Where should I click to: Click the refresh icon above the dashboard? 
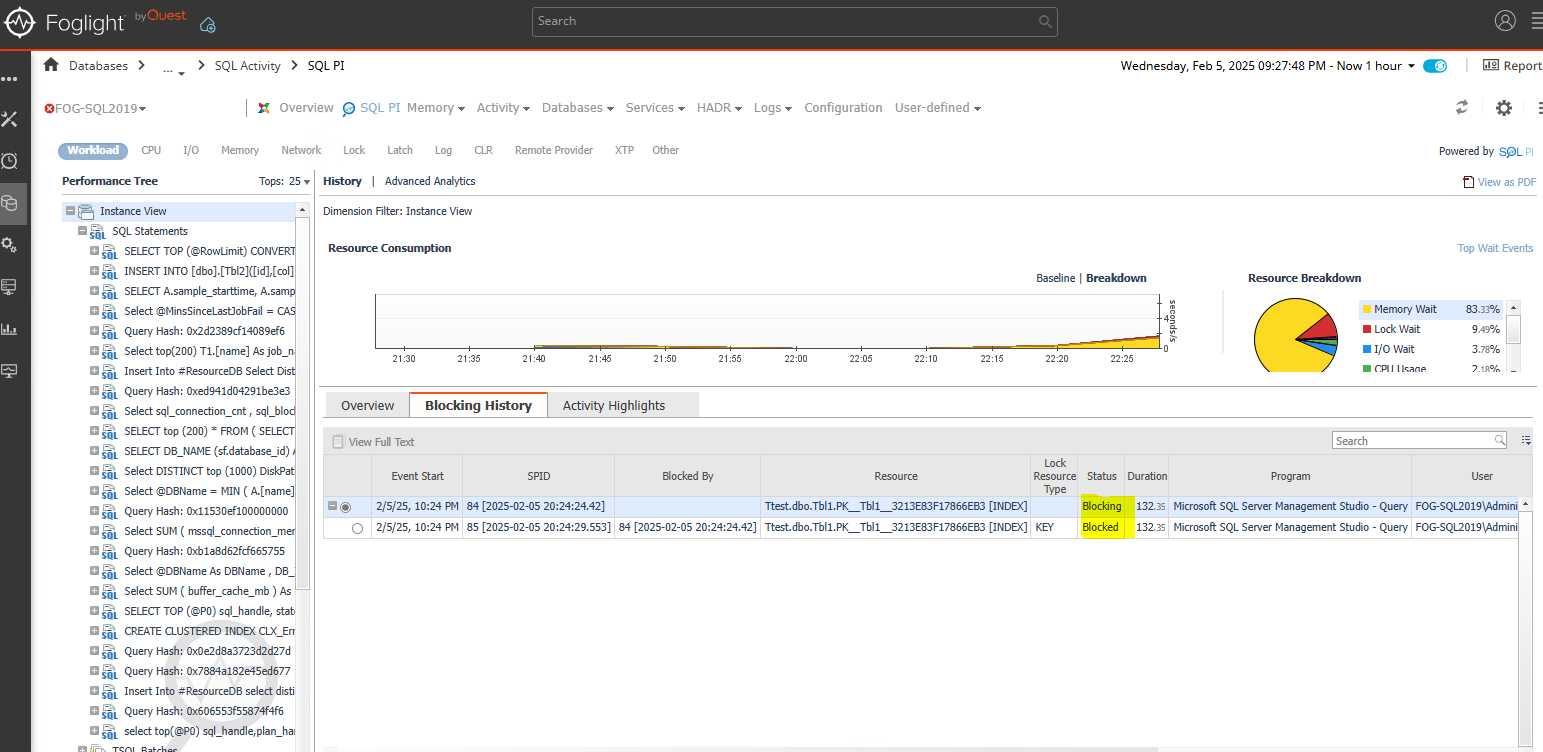click(1461, 107)
